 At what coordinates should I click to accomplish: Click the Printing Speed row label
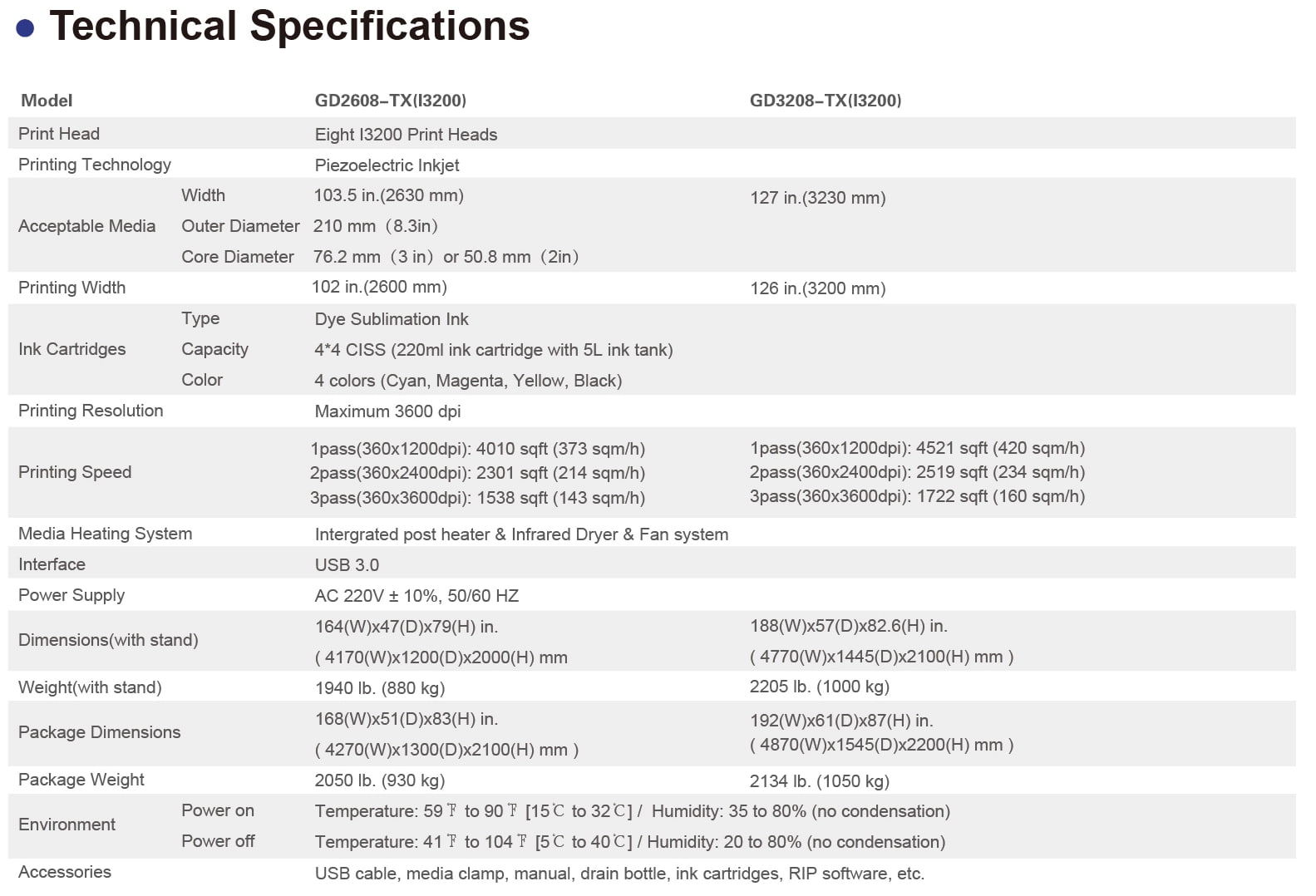pyautogui.click(x=75, y=472)
